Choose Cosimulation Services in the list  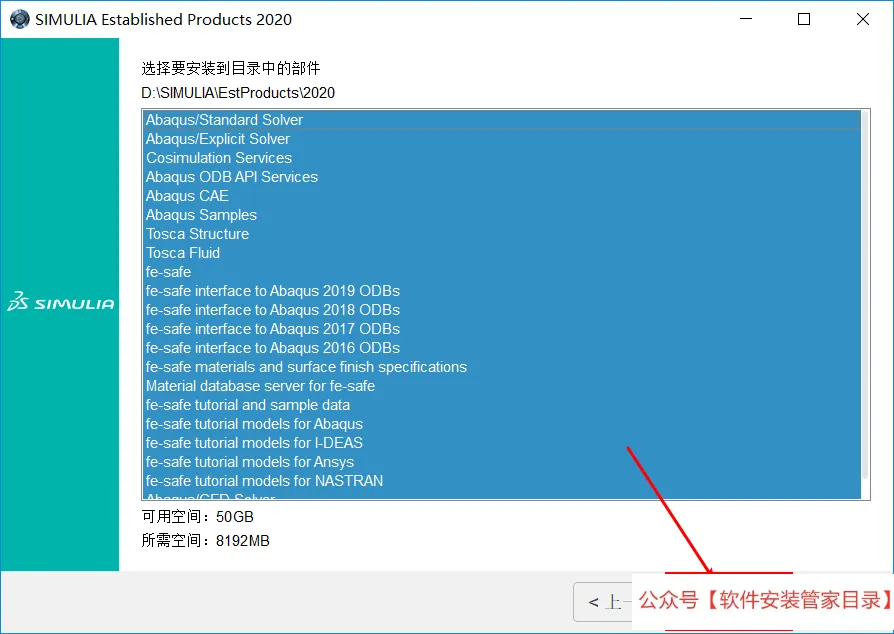502,158
